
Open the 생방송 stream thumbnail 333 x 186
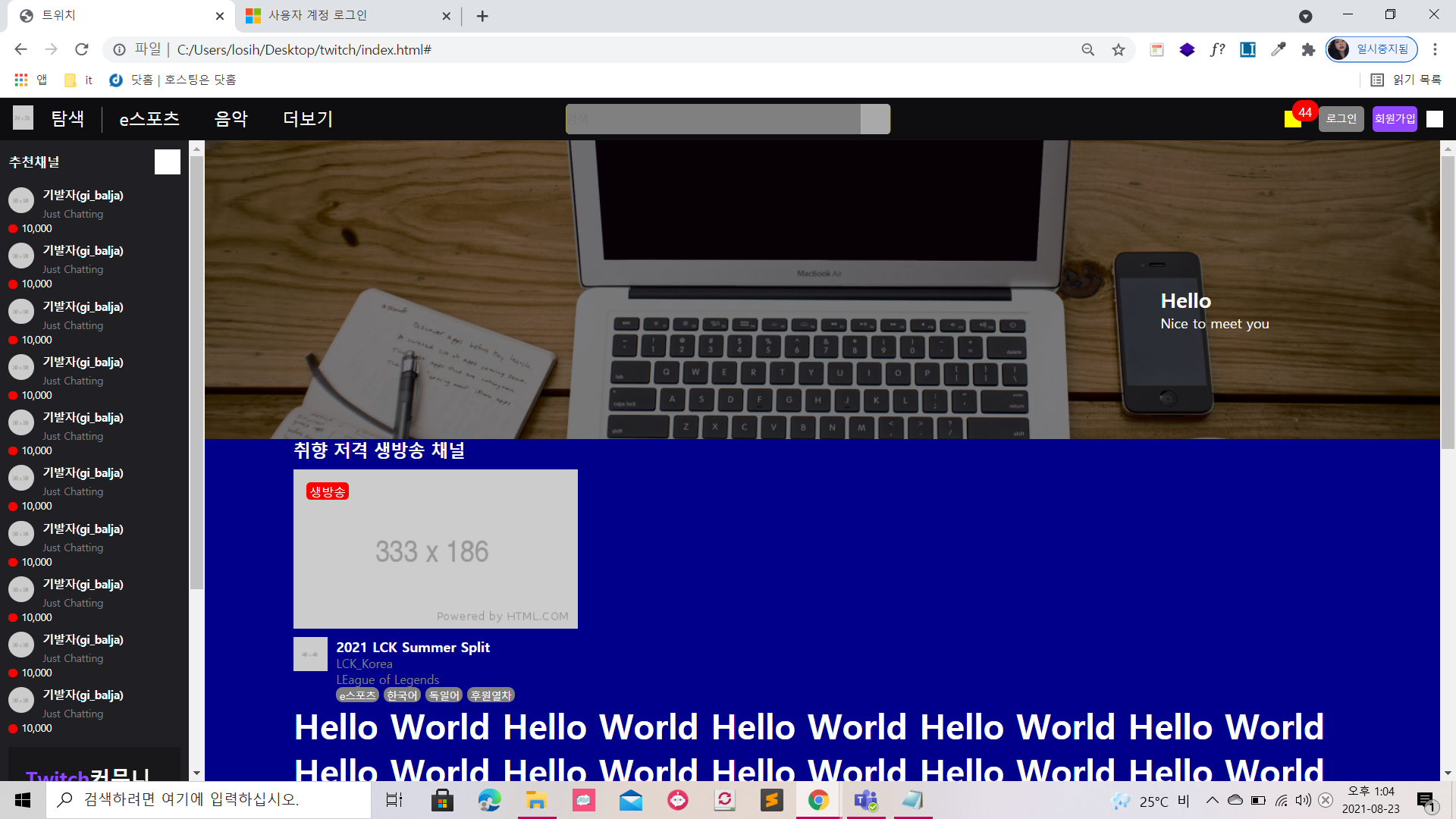pos(435,549)
